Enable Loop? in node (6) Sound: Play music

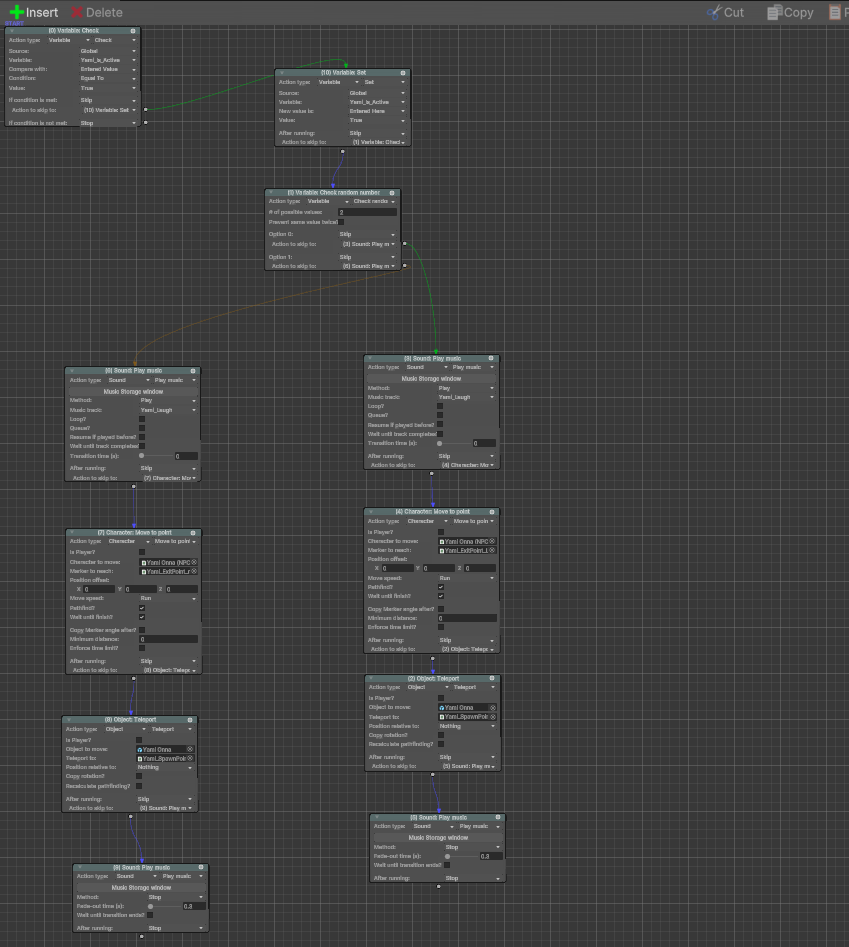[x=142, y=419]
